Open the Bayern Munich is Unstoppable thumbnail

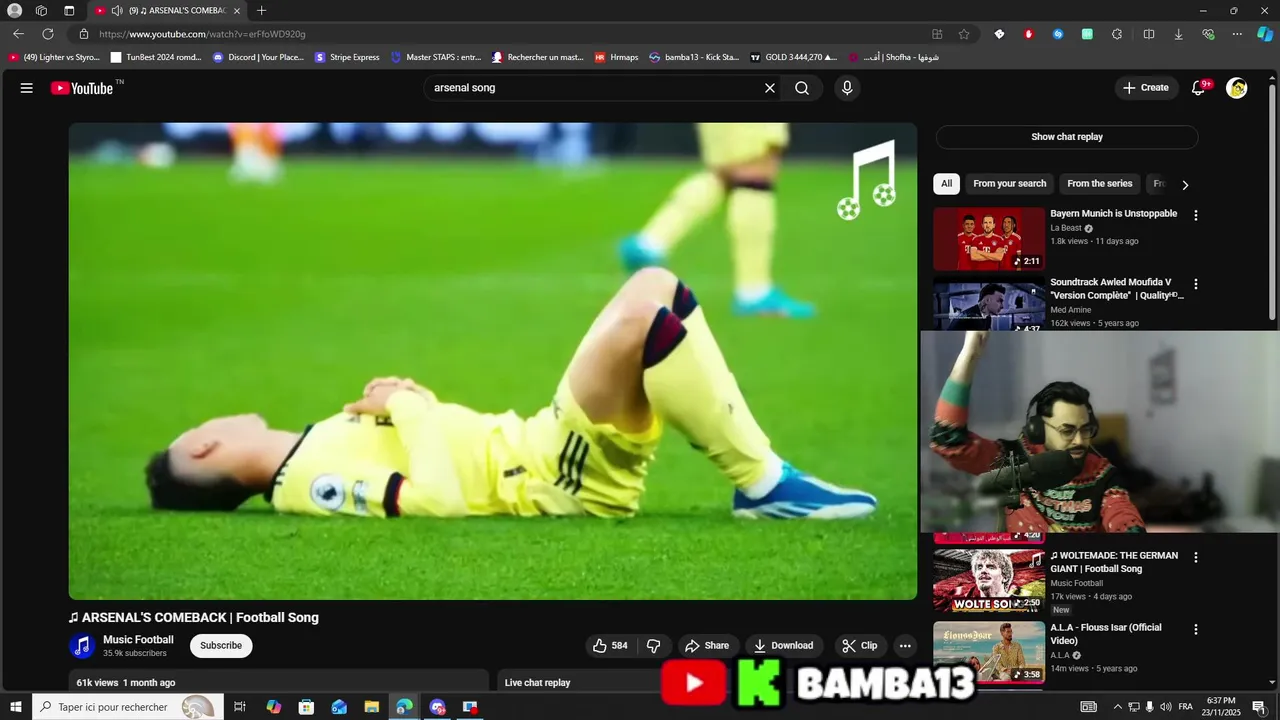click(x=989, y=239)
